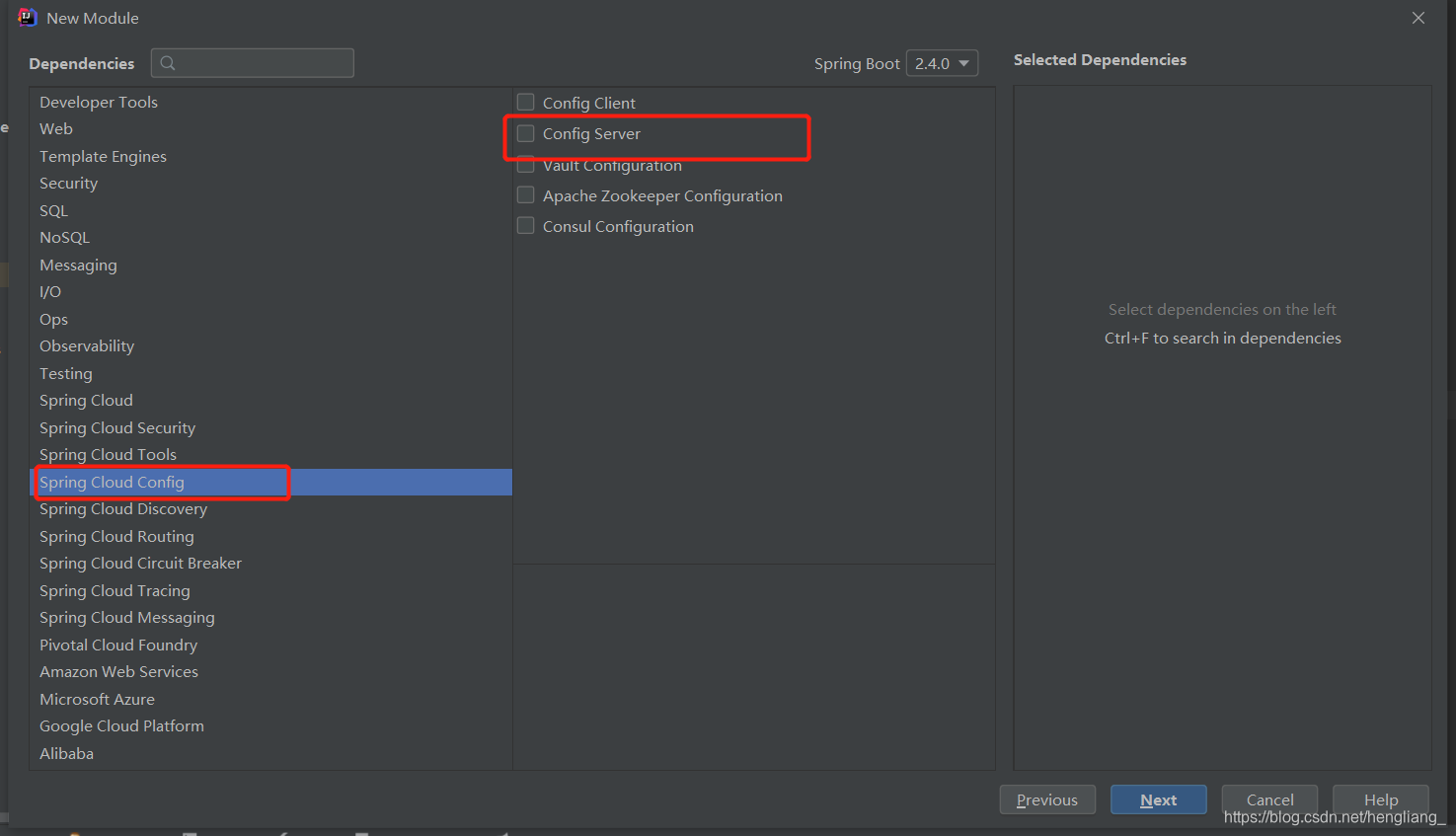
Task: Select Spring Cloud Tracing category
Action: [x=270, y=590]
